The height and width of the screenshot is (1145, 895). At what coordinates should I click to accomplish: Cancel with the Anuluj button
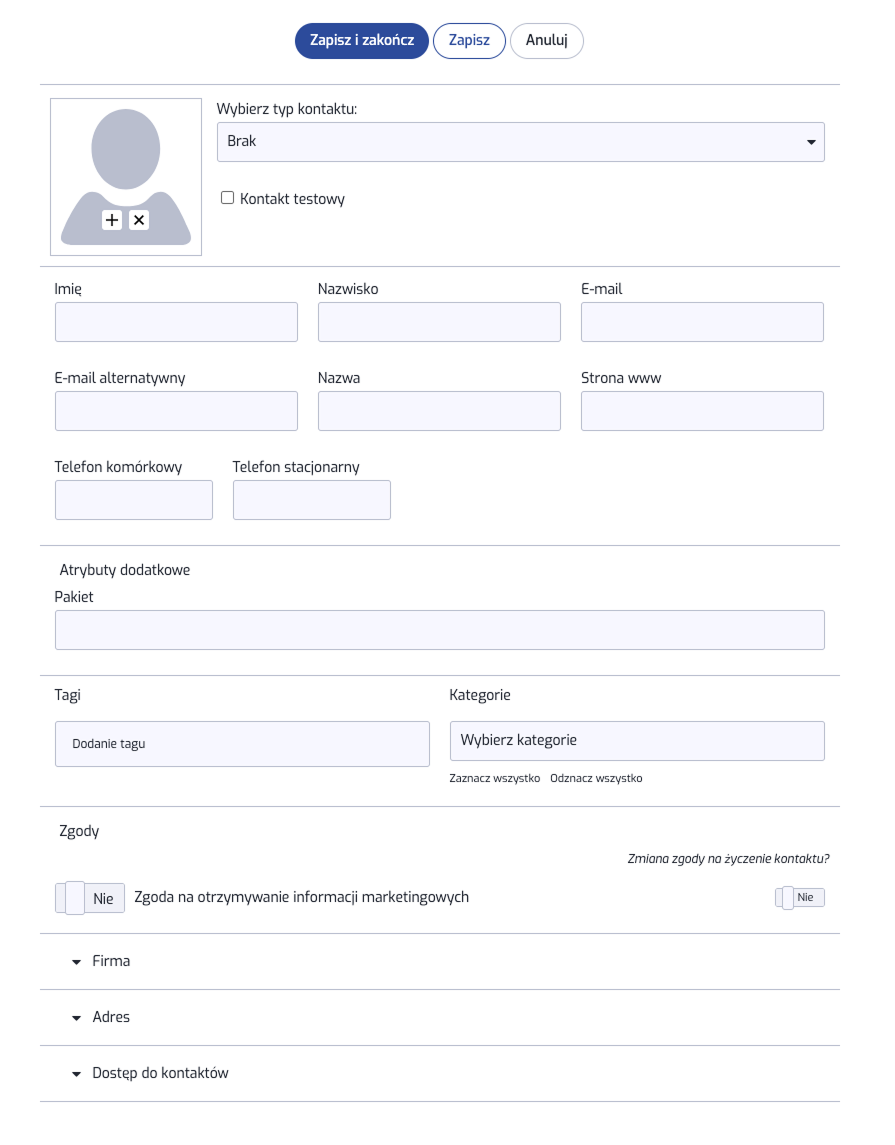tap(547, 40)
